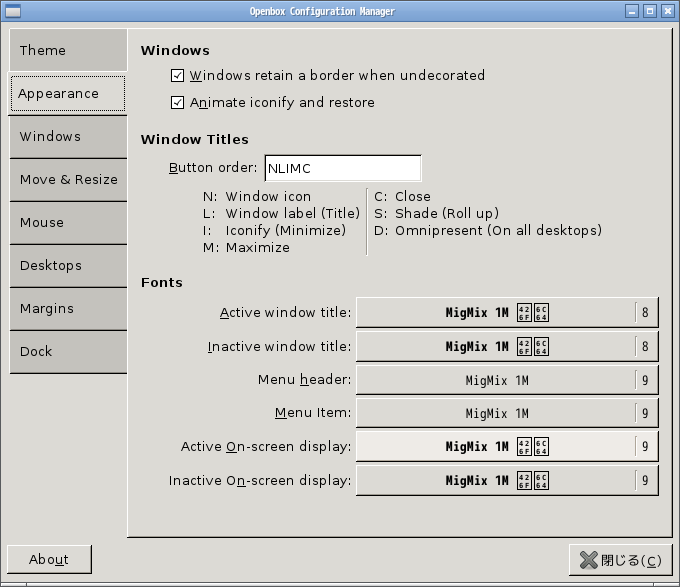
Task: Select the Appearance tab
Action: pos(68,93)
